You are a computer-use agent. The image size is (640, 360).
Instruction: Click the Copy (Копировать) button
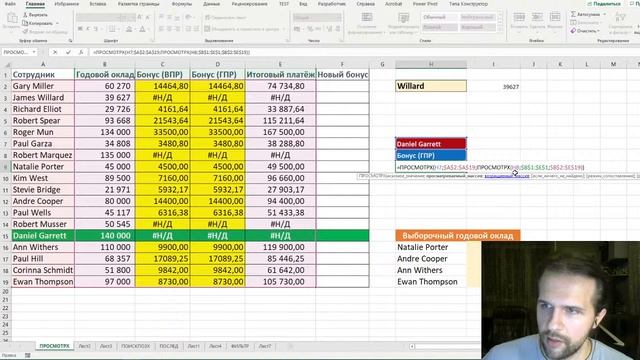click(37, 23)
